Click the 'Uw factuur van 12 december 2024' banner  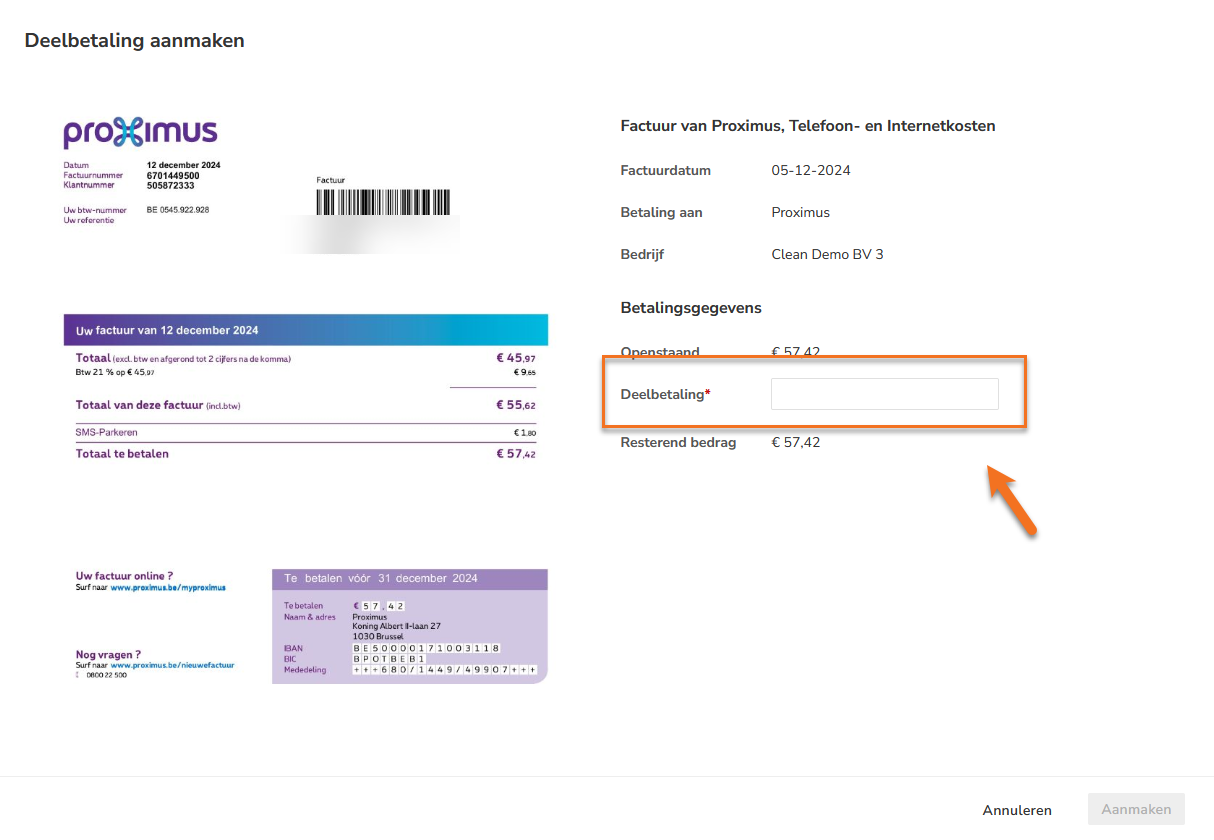(305, 330)
